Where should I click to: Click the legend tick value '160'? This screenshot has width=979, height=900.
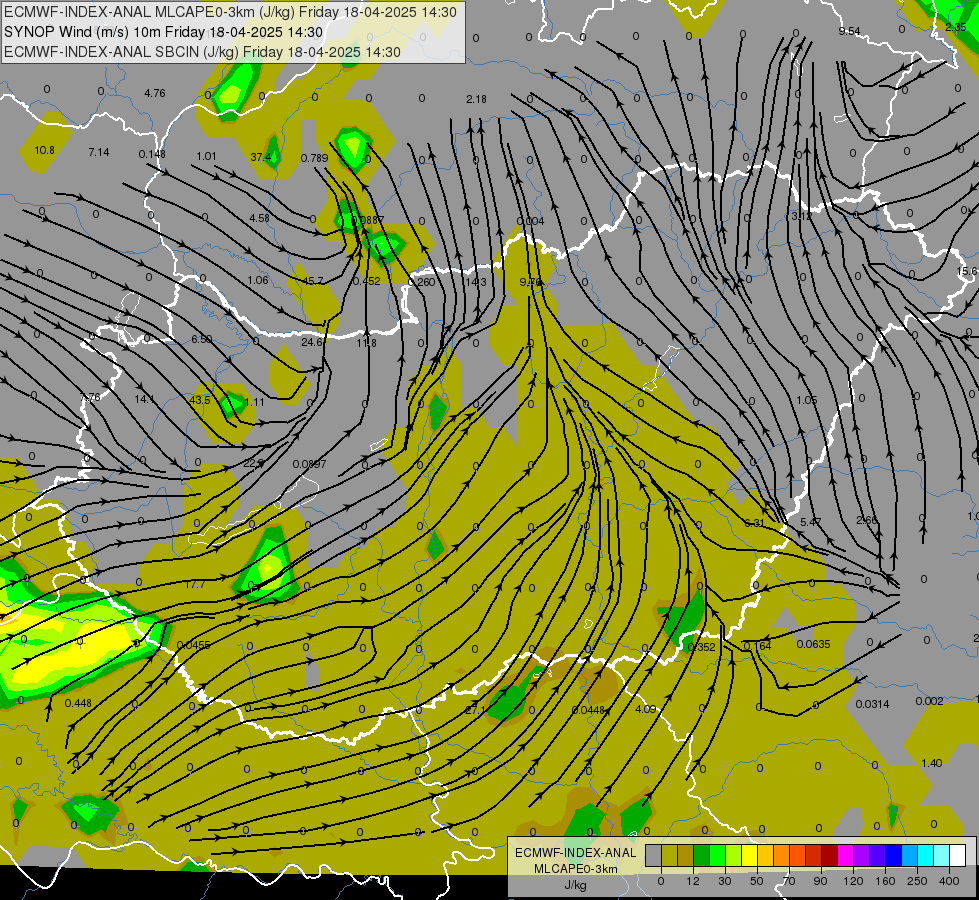coord(885,881)
